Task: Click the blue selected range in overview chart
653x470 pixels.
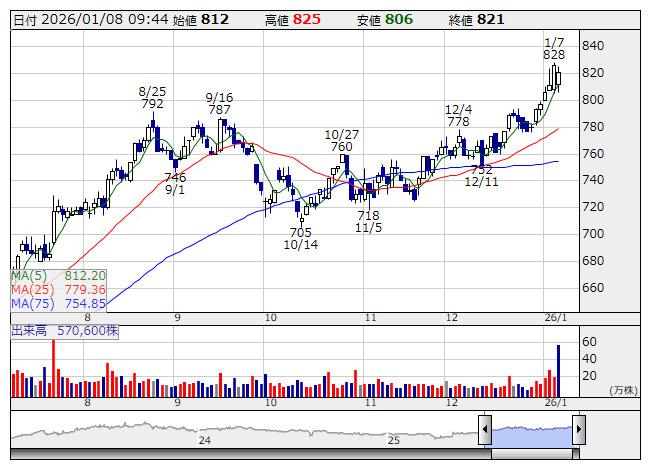Action: pos(532,436)
